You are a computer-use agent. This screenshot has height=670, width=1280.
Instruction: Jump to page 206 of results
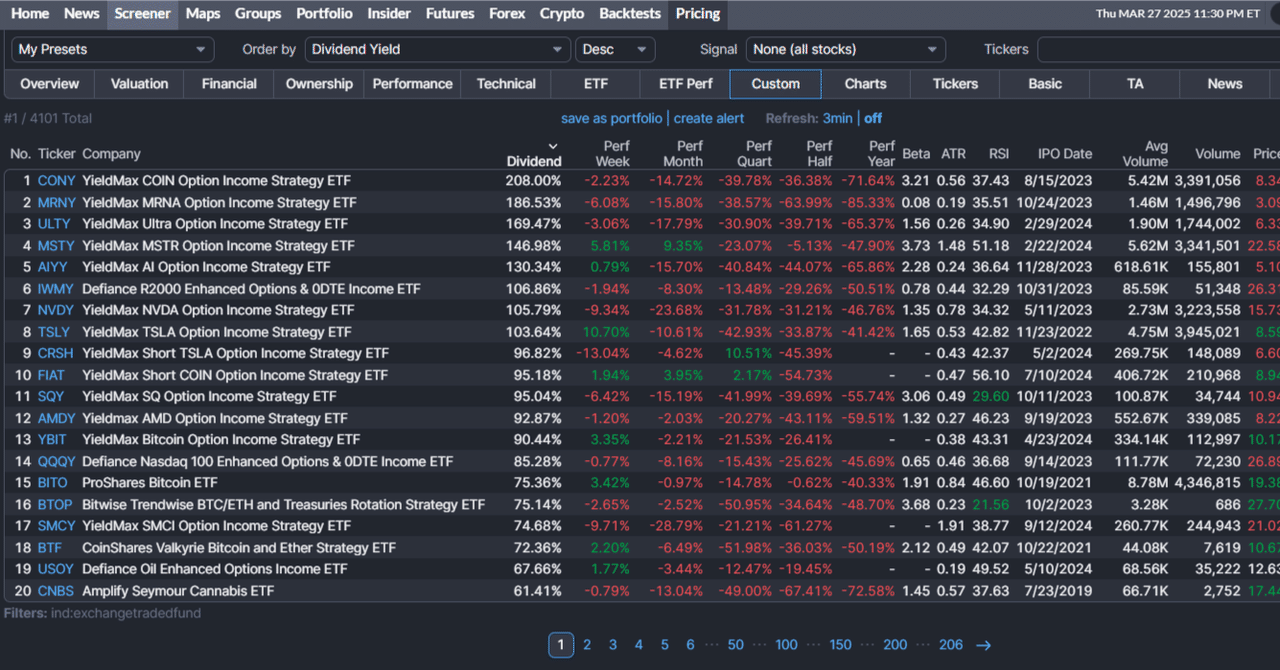[950, 645]
